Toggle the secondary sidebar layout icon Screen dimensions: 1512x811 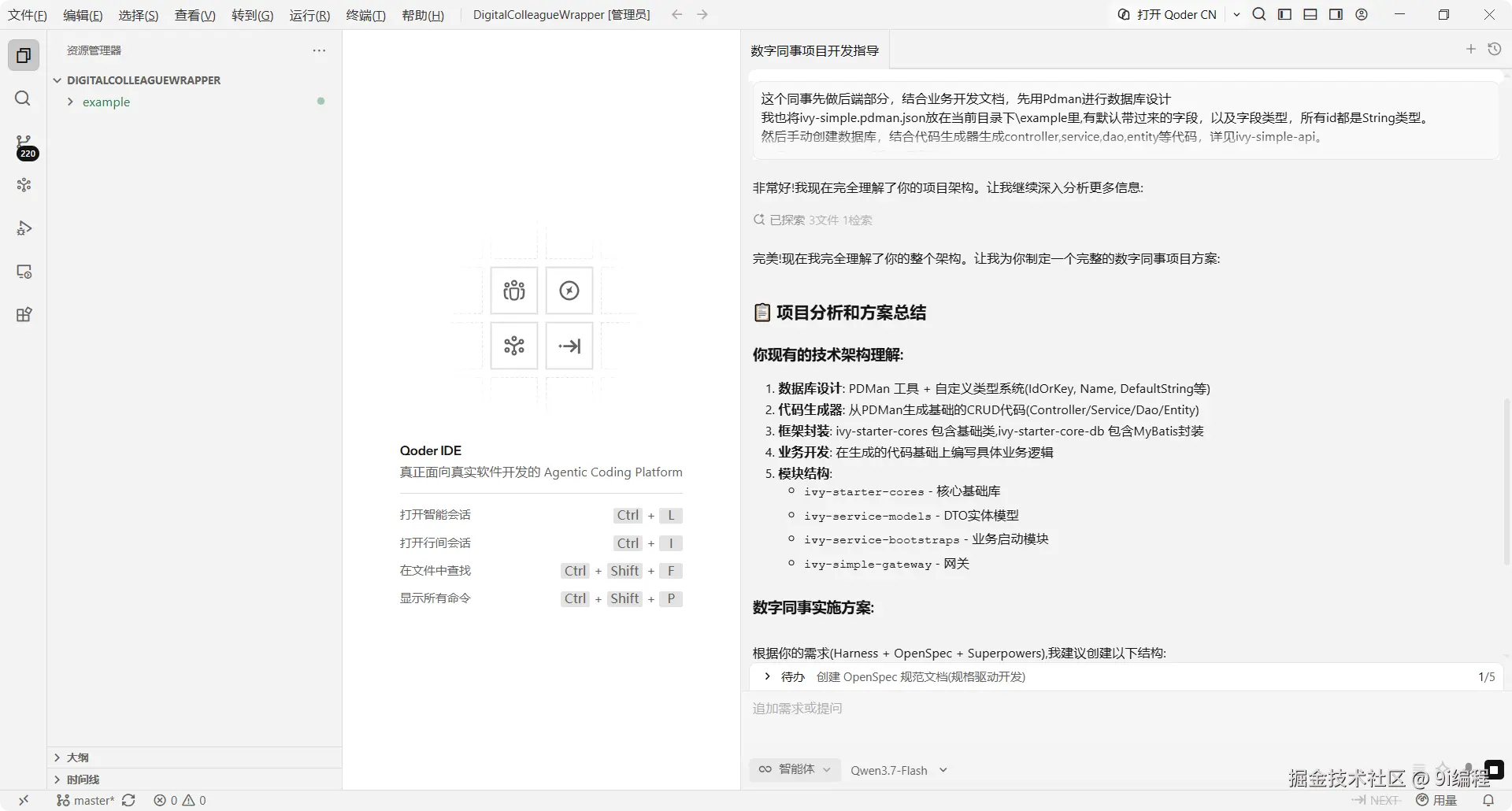pos(1336,14)
